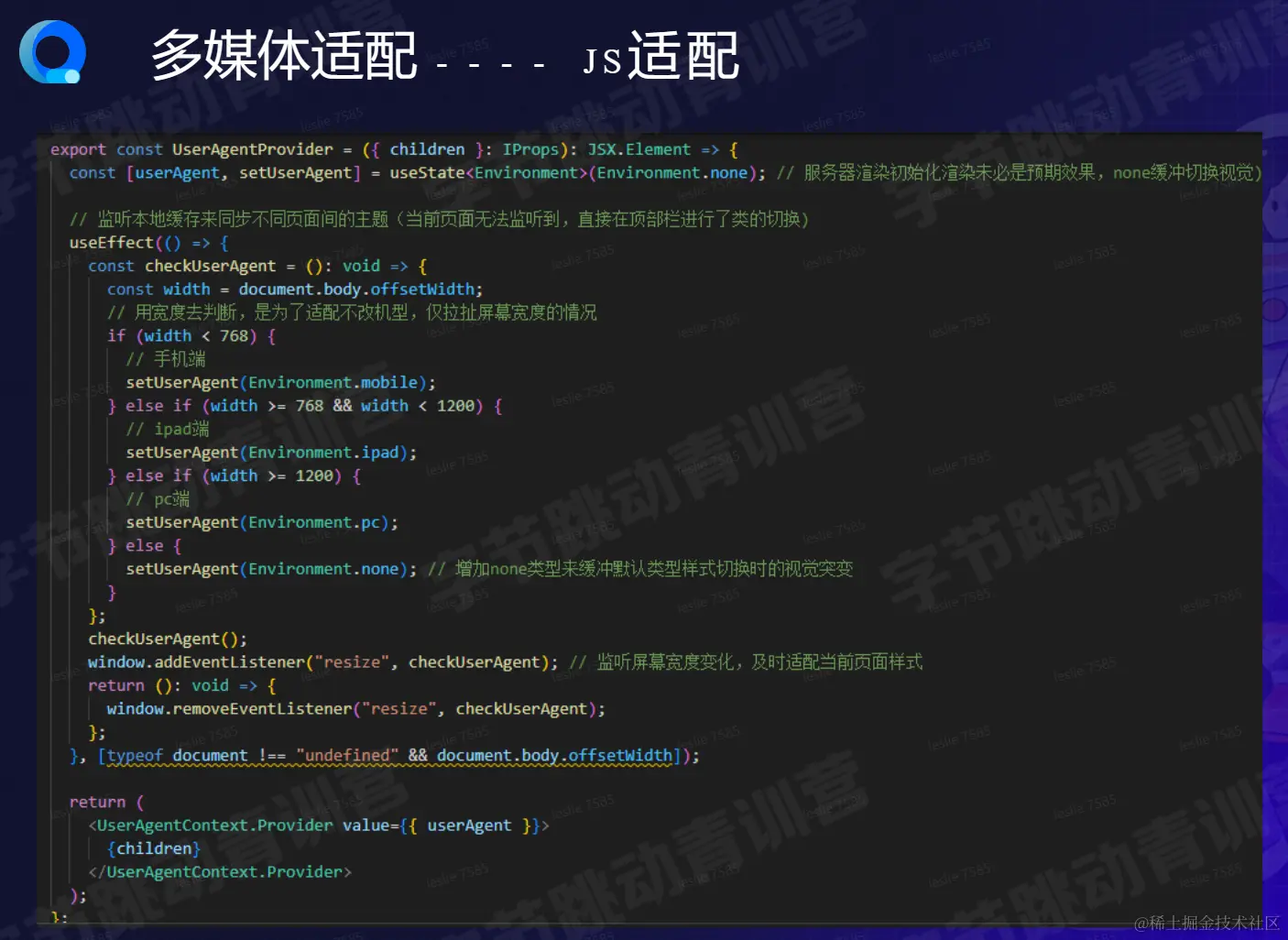This screenshot has width=1288, height=940.
Task: Click the comment starting '// 监听本地缓存来同步'
Action: pos(440,219)
